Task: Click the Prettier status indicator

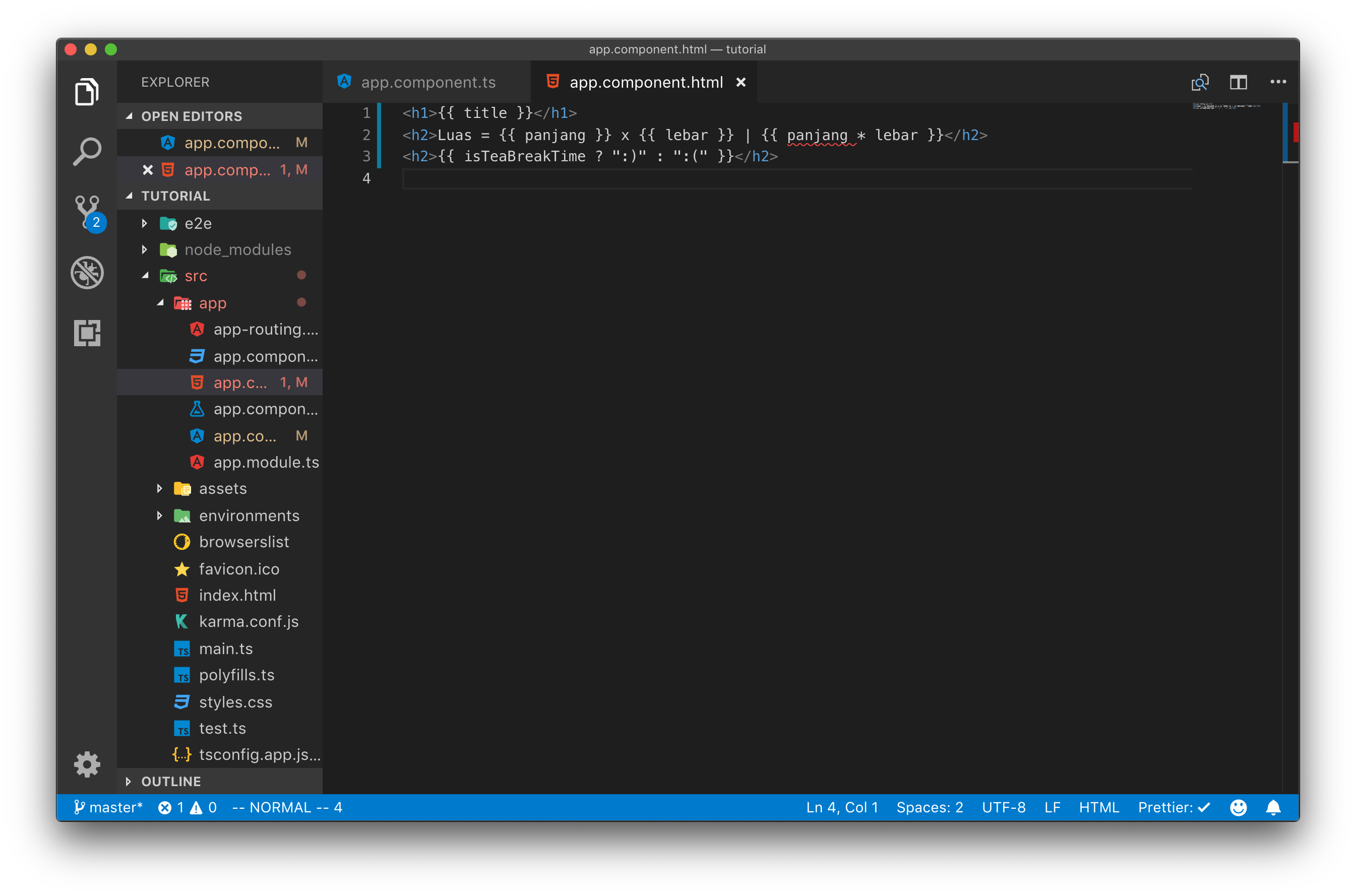Action: [x=1174, y=807]
